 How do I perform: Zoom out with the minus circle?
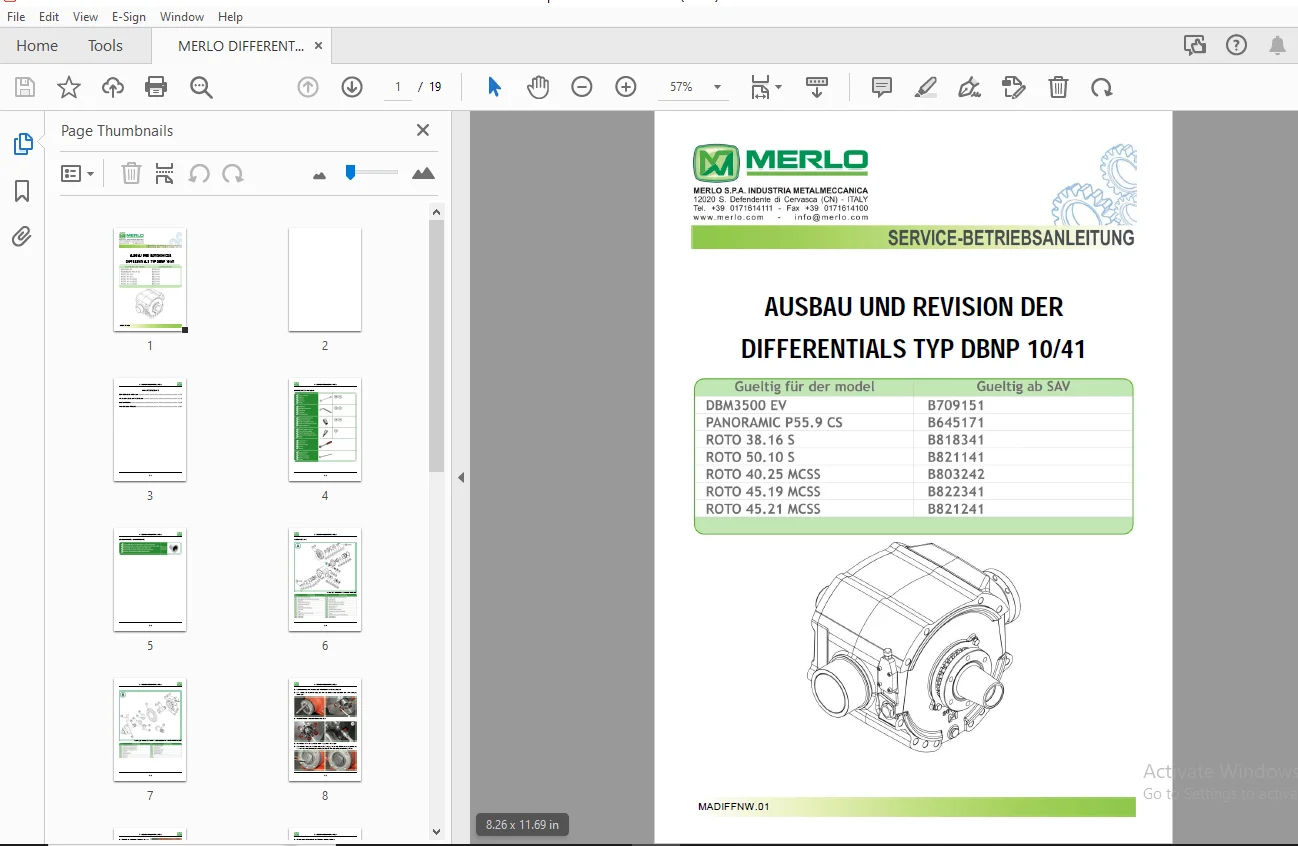582,87
